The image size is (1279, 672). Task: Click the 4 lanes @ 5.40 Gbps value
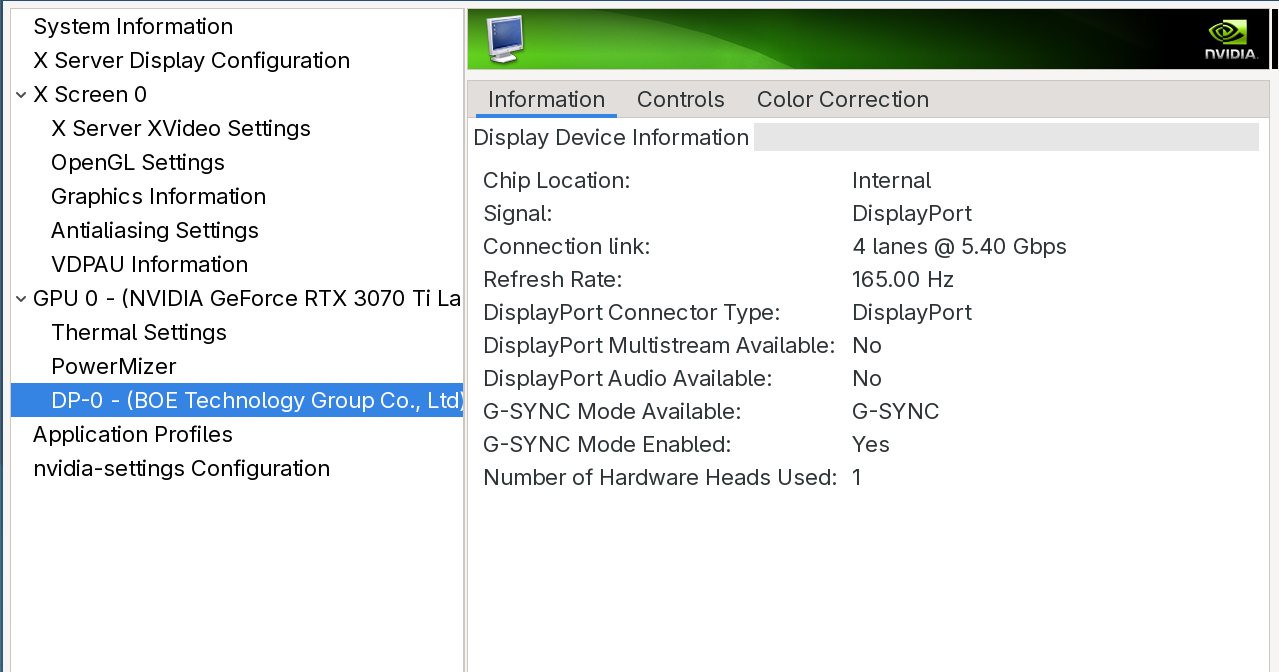coord(960,247)
